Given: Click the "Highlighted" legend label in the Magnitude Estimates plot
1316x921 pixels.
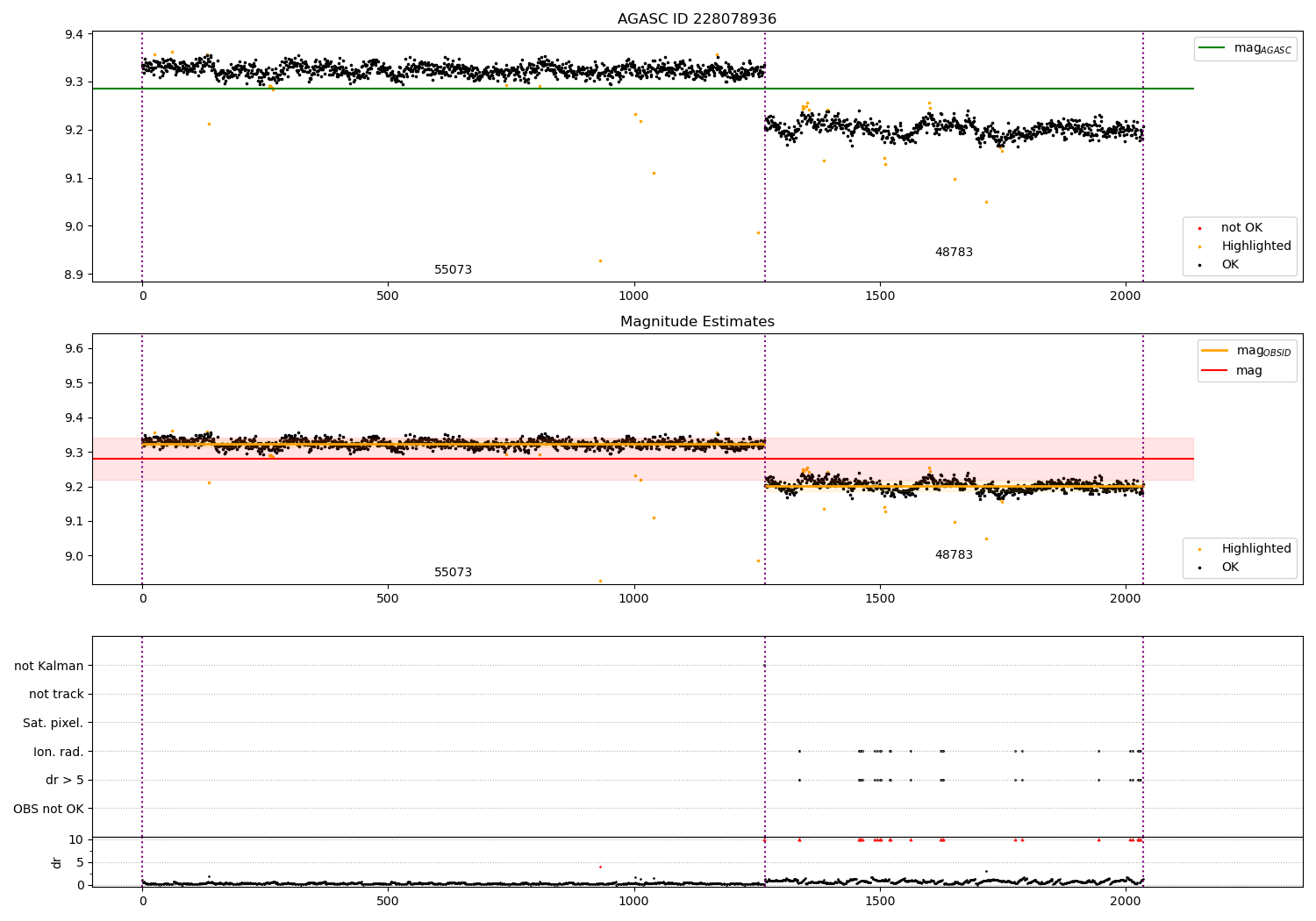Looking at the screenshot, I should tap(1256, 549).
